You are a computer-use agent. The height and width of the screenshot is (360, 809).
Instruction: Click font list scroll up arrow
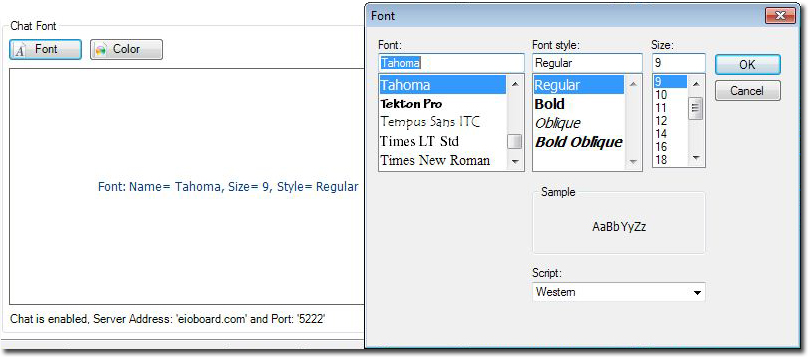[x=514, y=84]
